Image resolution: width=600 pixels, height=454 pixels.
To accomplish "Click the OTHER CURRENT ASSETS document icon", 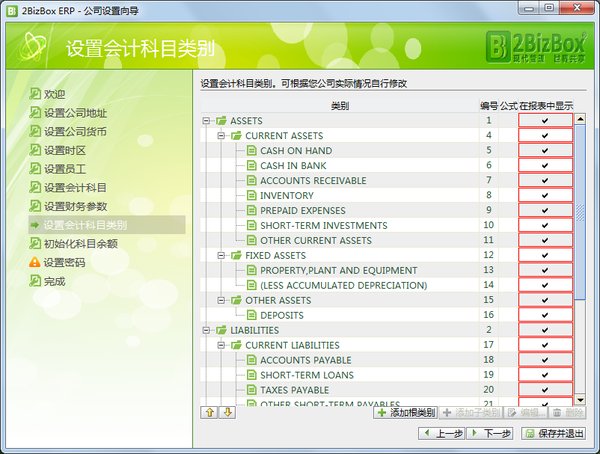I will click(x=251, y=240).
